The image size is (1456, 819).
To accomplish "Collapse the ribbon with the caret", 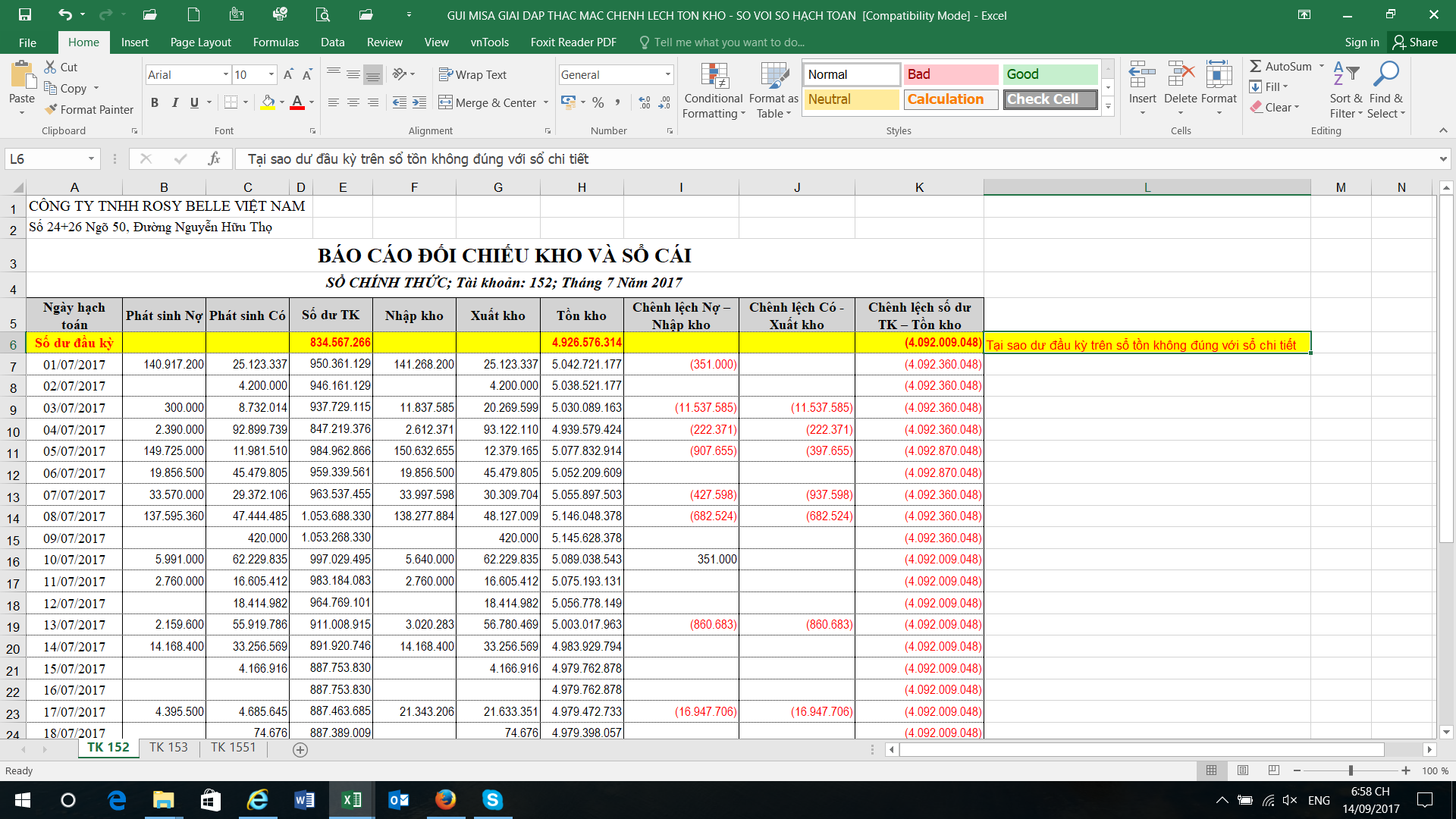I will pos(1443,130).
